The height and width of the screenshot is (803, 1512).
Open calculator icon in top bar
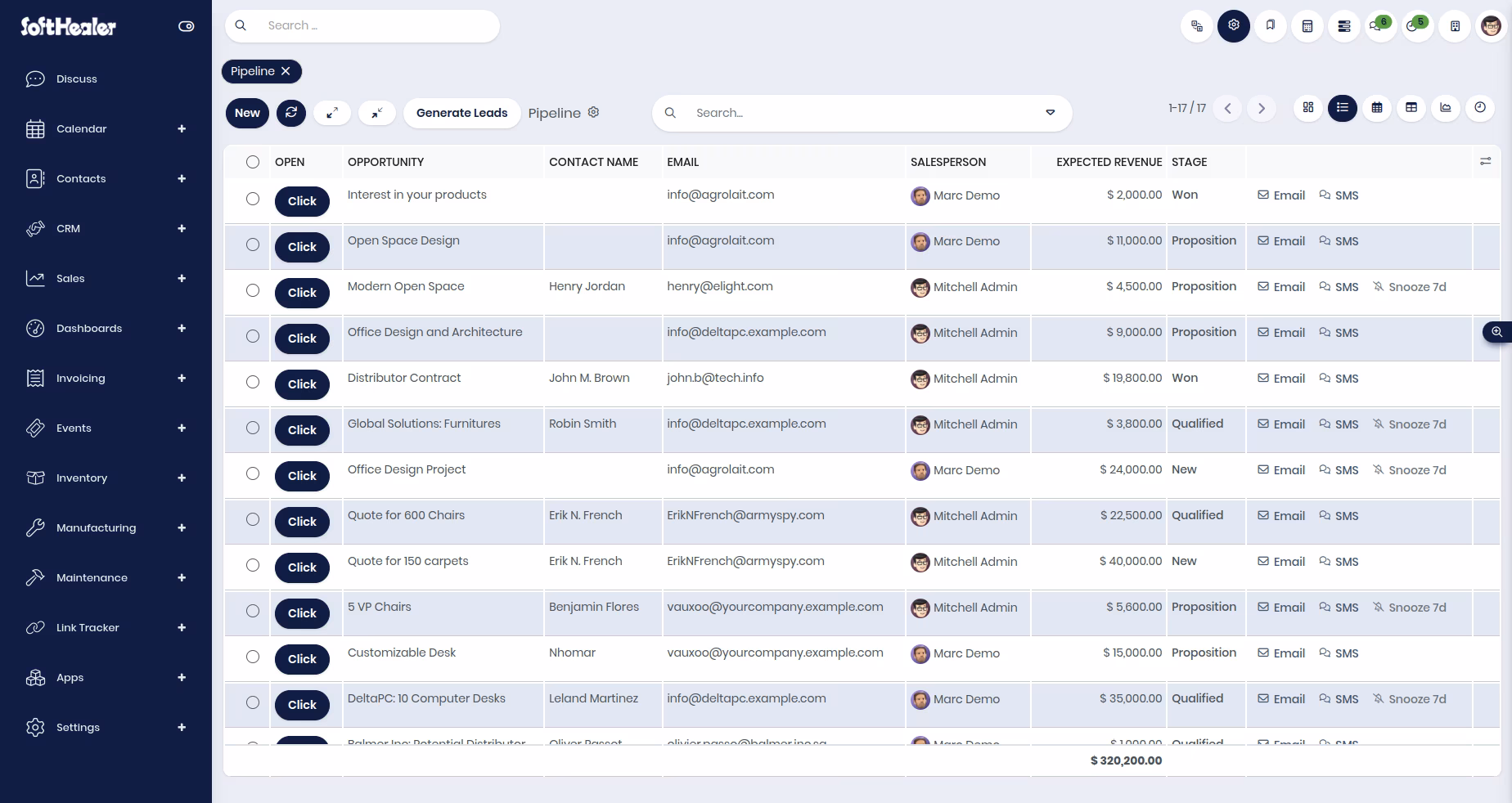pos(1307,26)
